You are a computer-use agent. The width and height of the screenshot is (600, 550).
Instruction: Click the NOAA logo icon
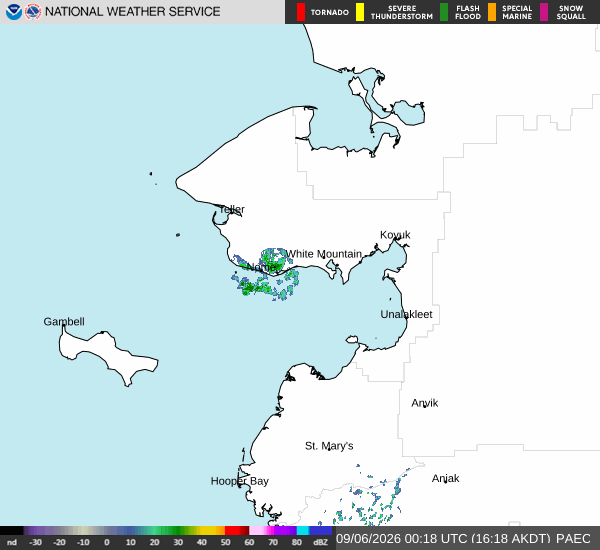13,12
